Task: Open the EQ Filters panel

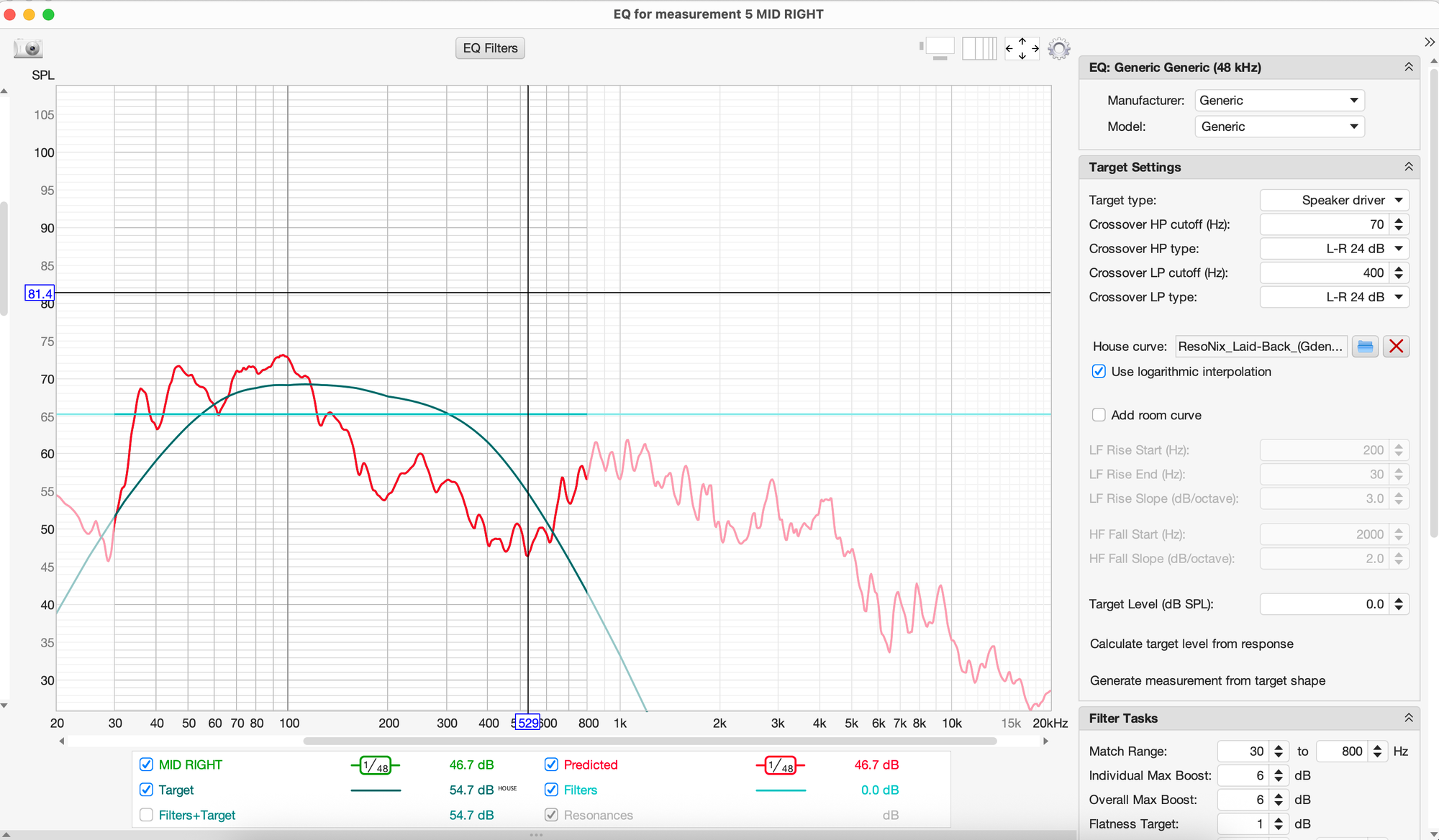Action: coord(490,48)
